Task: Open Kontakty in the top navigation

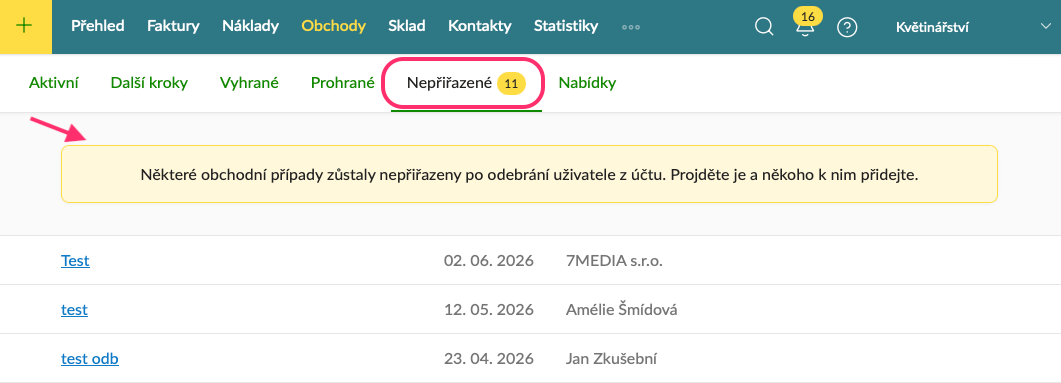Action: coord(480,26)
